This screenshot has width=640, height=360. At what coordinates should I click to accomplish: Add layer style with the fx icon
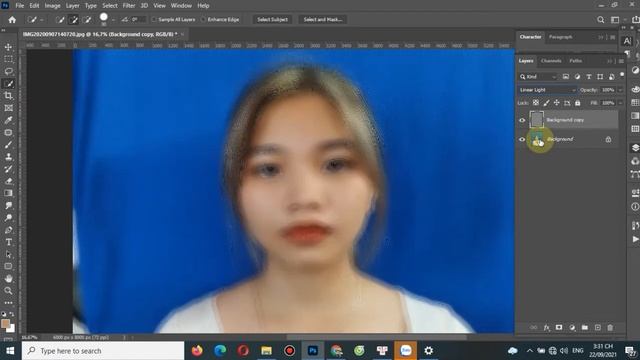click(x=547, y=328)
